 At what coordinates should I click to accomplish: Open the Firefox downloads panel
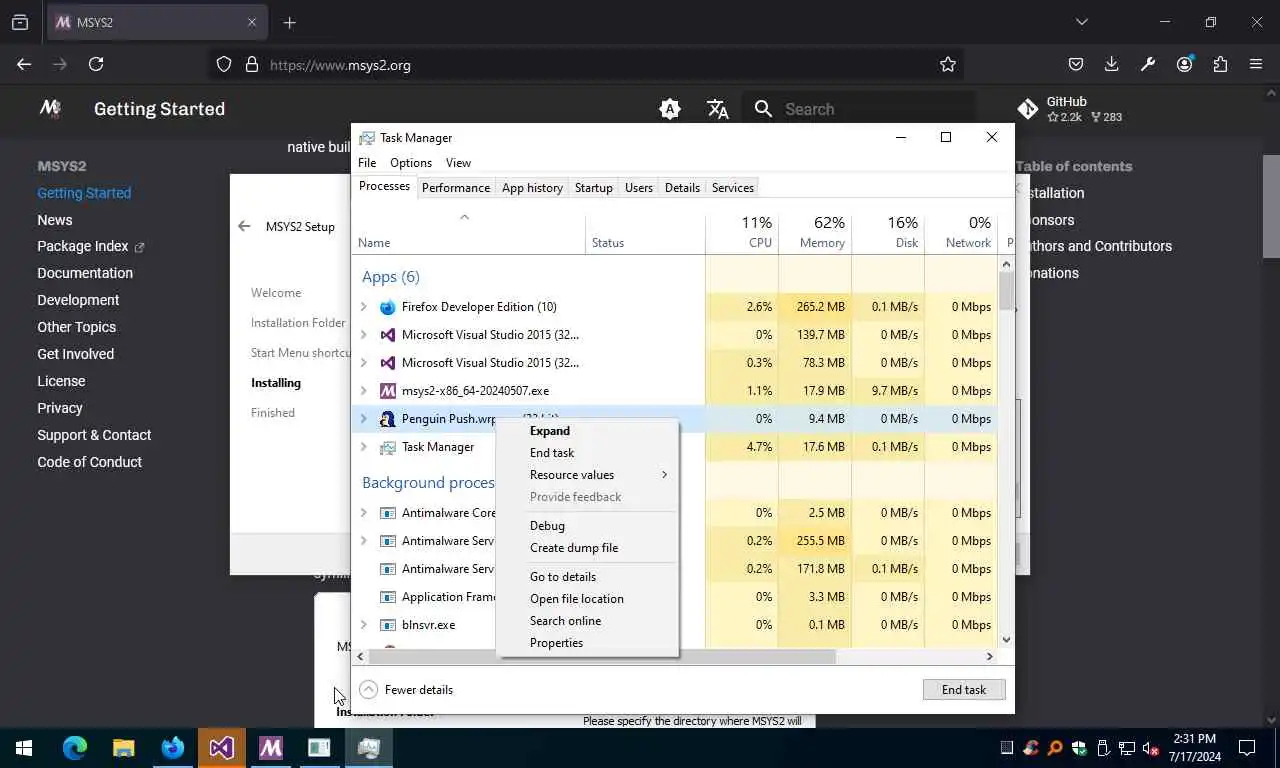(x=1112, y=64)
